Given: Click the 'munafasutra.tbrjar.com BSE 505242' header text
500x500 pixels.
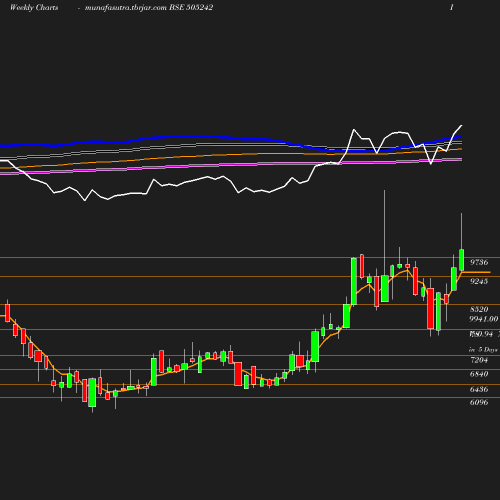Looking at the screenshot, I should click(x=149, y=7).
